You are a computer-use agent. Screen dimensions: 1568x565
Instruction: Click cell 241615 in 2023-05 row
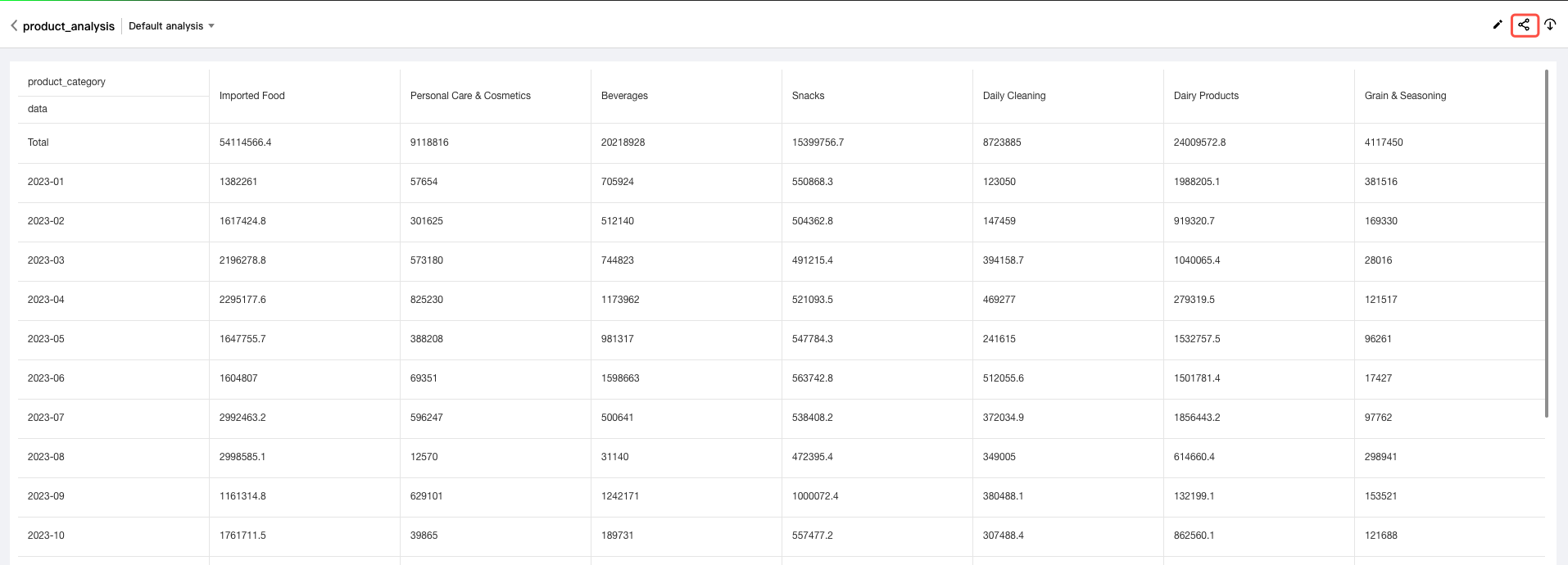click(x=999, y=339)
